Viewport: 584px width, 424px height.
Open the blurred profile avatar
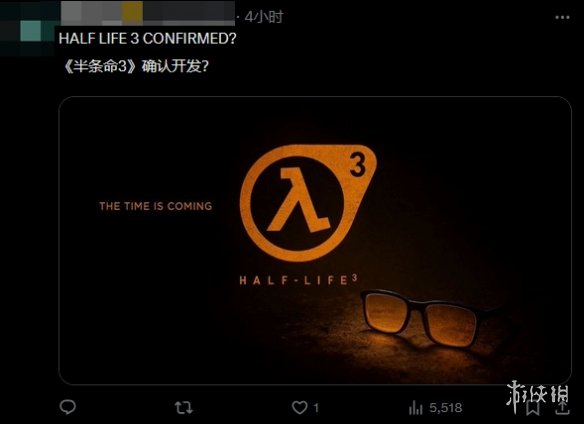tap(28, 28)
